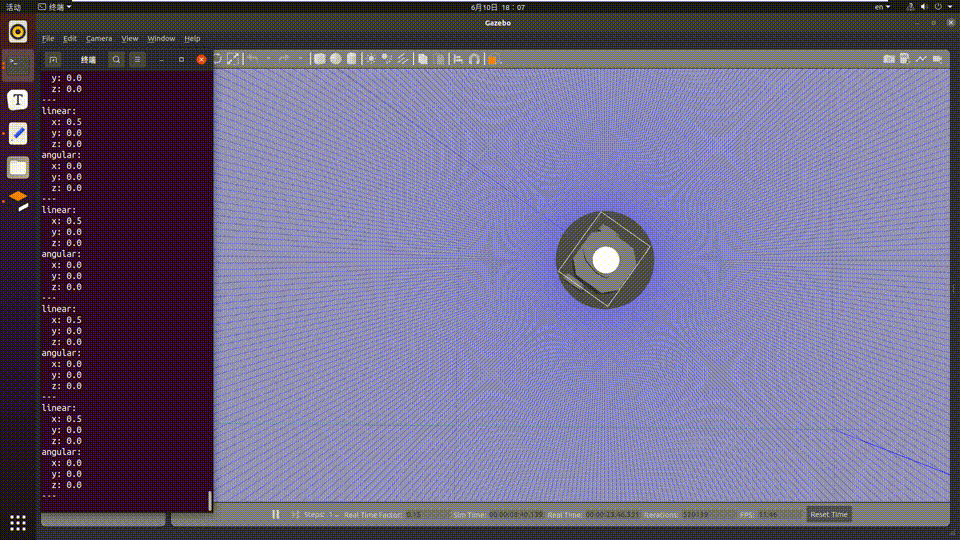The height and width of the screenshot is (540, 960).
Task: Step the simulation forward once
Action: coord(296,514)
